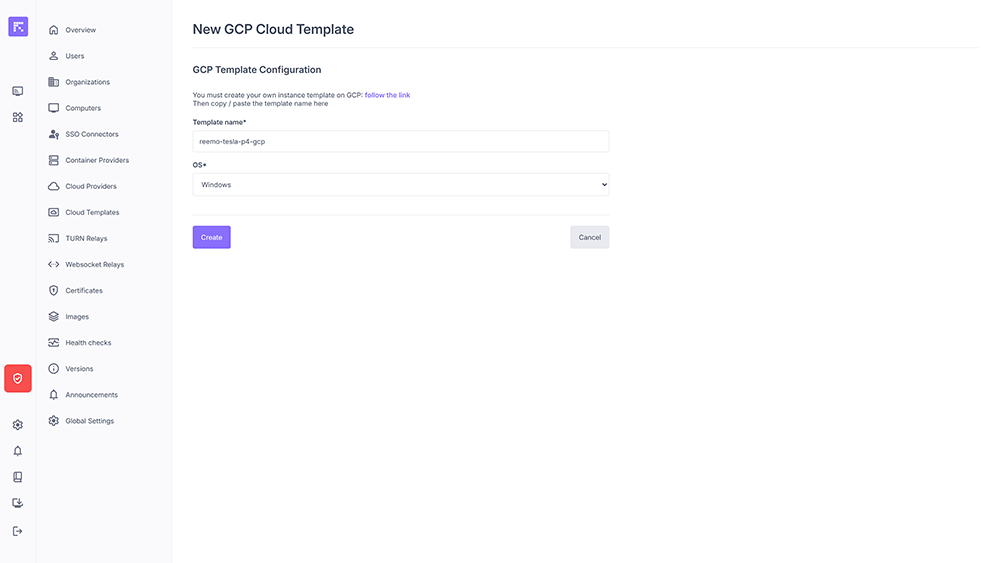Image resolution: width=1000 pixels, height=563 pixels.
Task: Click the Cancel button
Action: [589, 237]
